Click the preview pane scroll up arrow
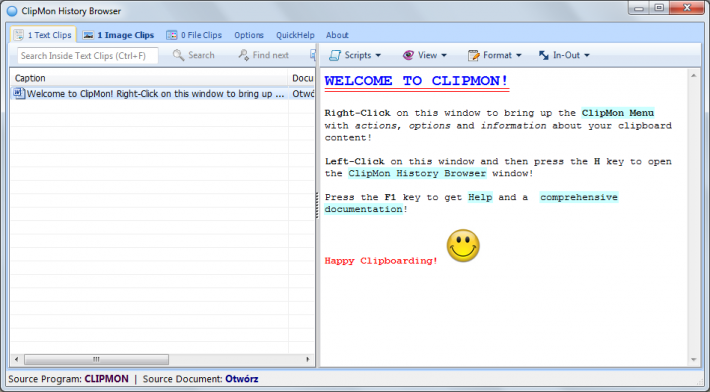 click(694, 76)
